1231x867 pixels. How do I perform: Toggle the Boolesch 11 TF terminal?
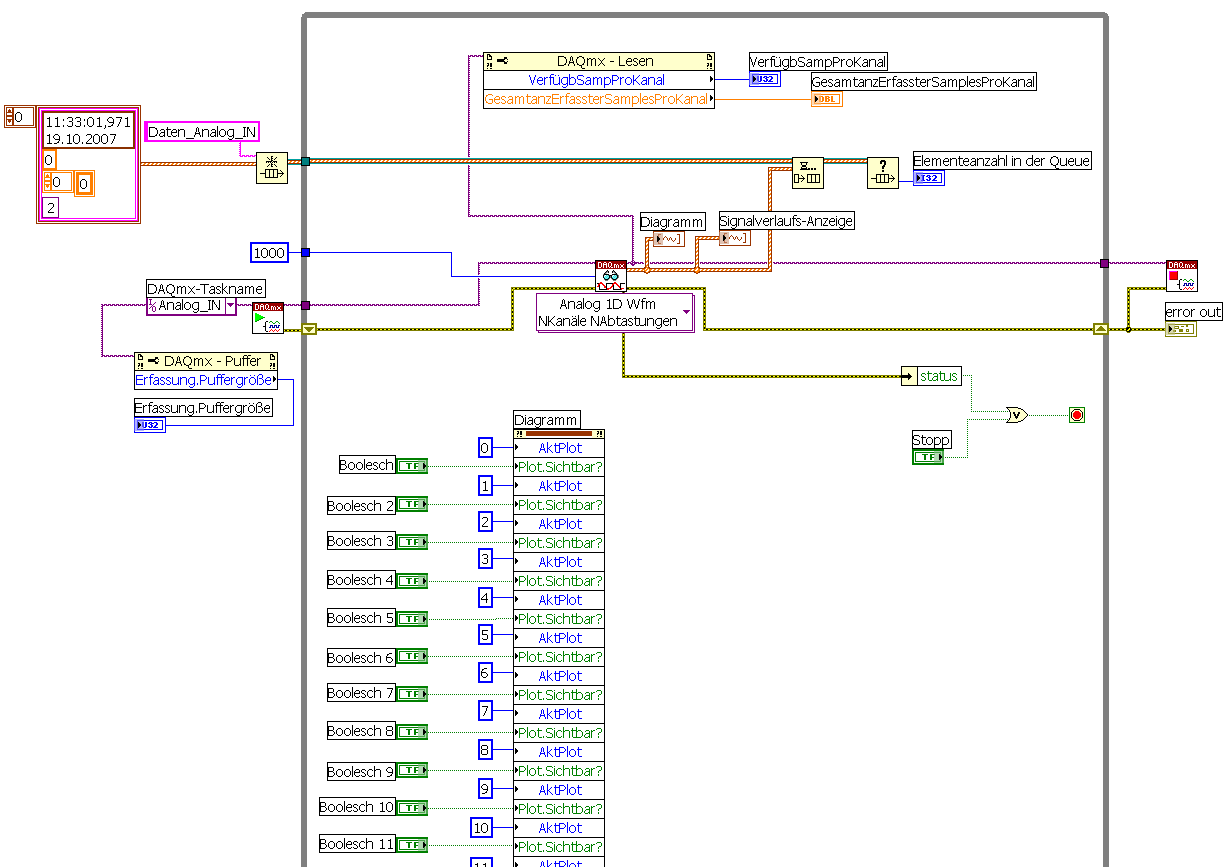point(412,845)
